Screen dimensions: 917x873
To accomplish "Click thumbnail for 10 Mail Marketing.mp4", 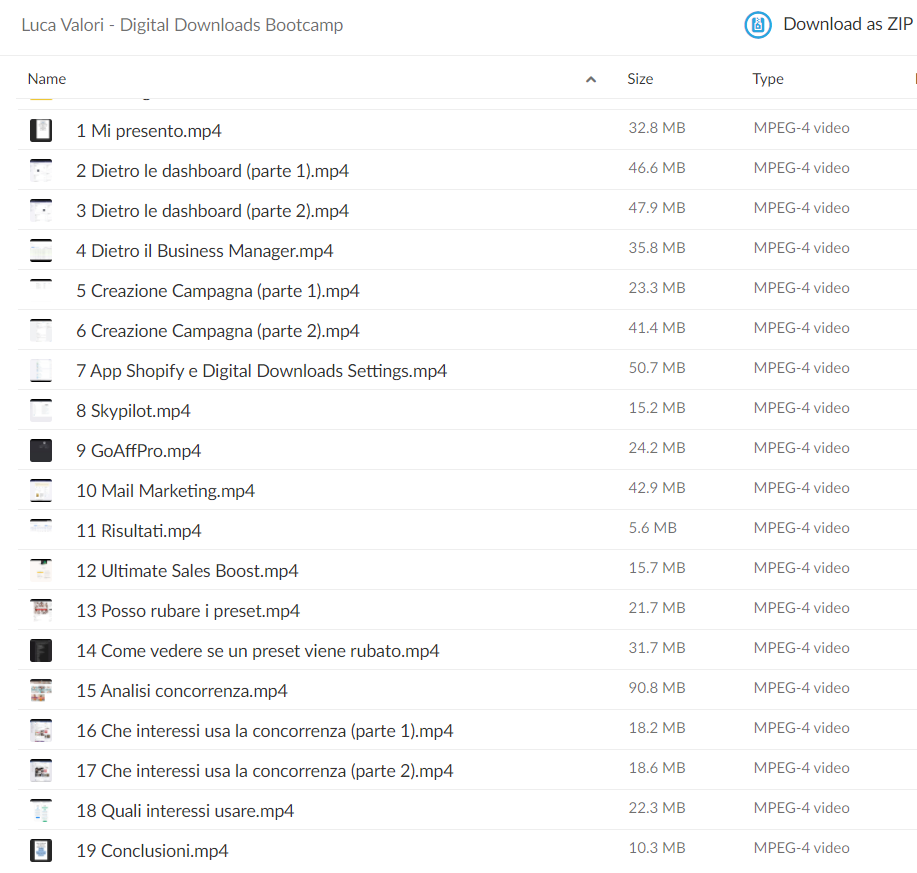I will 41,491.
